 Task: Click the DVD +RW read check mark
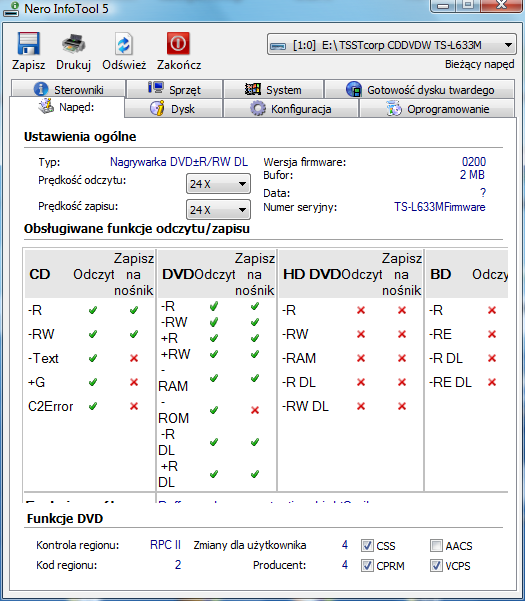(x=214, y=354)
